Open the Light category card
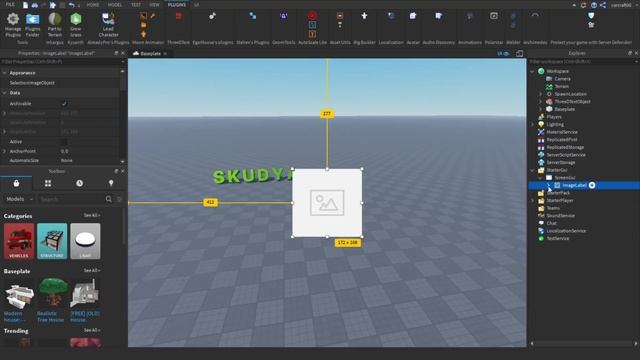Image resolution: width=640 pixels, height=360 pixels. (x=85, y=241)
